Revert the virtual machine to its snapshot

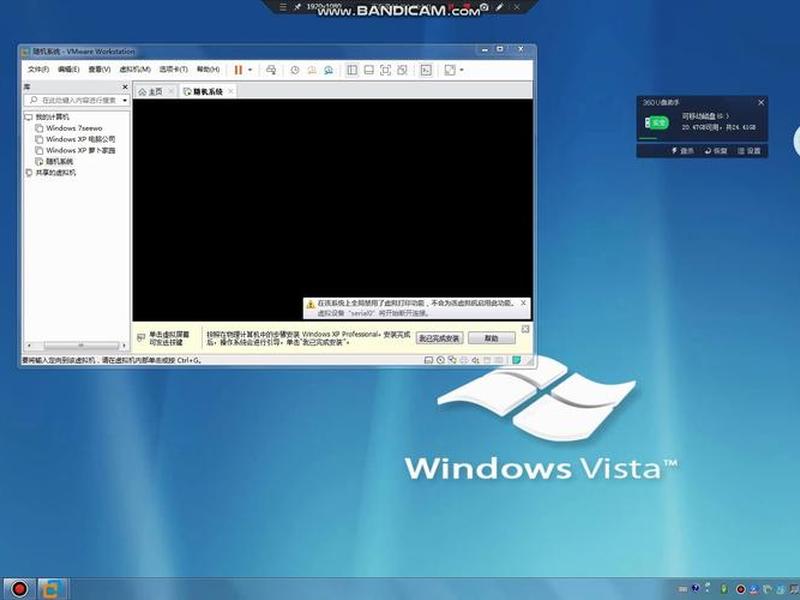[x=312, y=70]
